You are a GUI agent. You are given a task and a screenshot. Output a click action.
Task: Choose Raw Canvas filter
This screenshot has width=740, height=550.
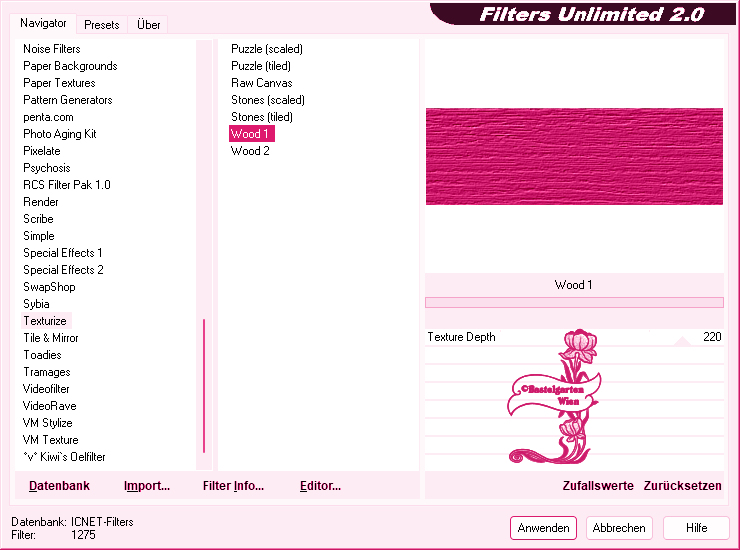tap(261, 83)
